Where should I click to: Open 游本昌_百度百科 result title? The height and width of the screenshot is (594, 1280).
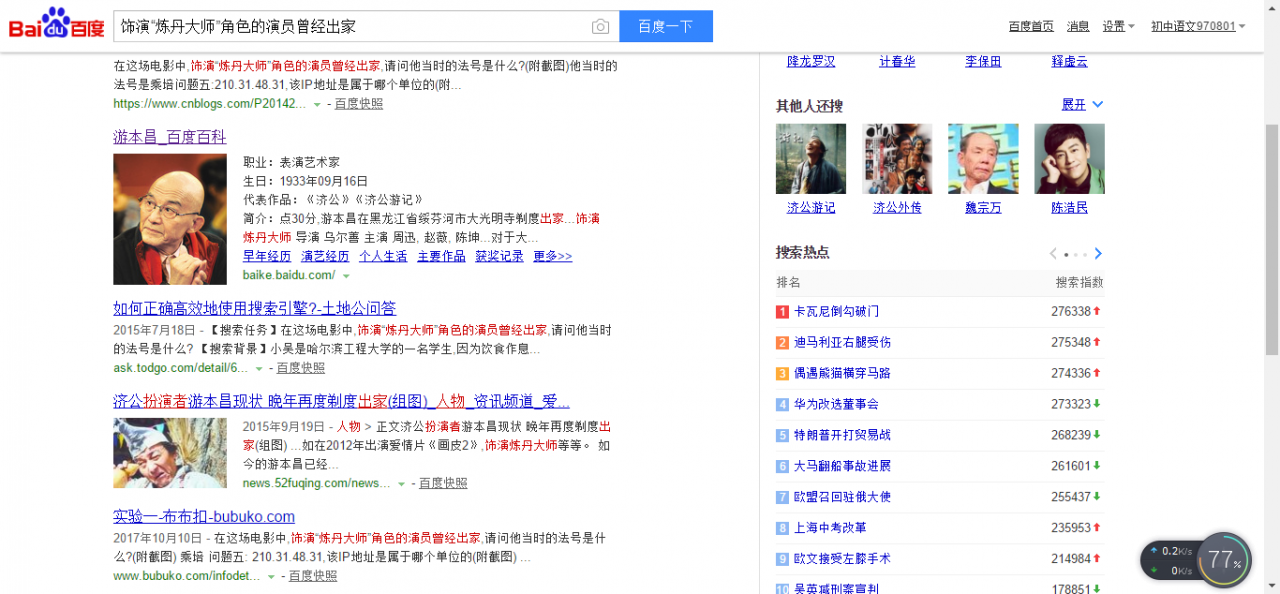pyautogui.click(x=170, y=137)
